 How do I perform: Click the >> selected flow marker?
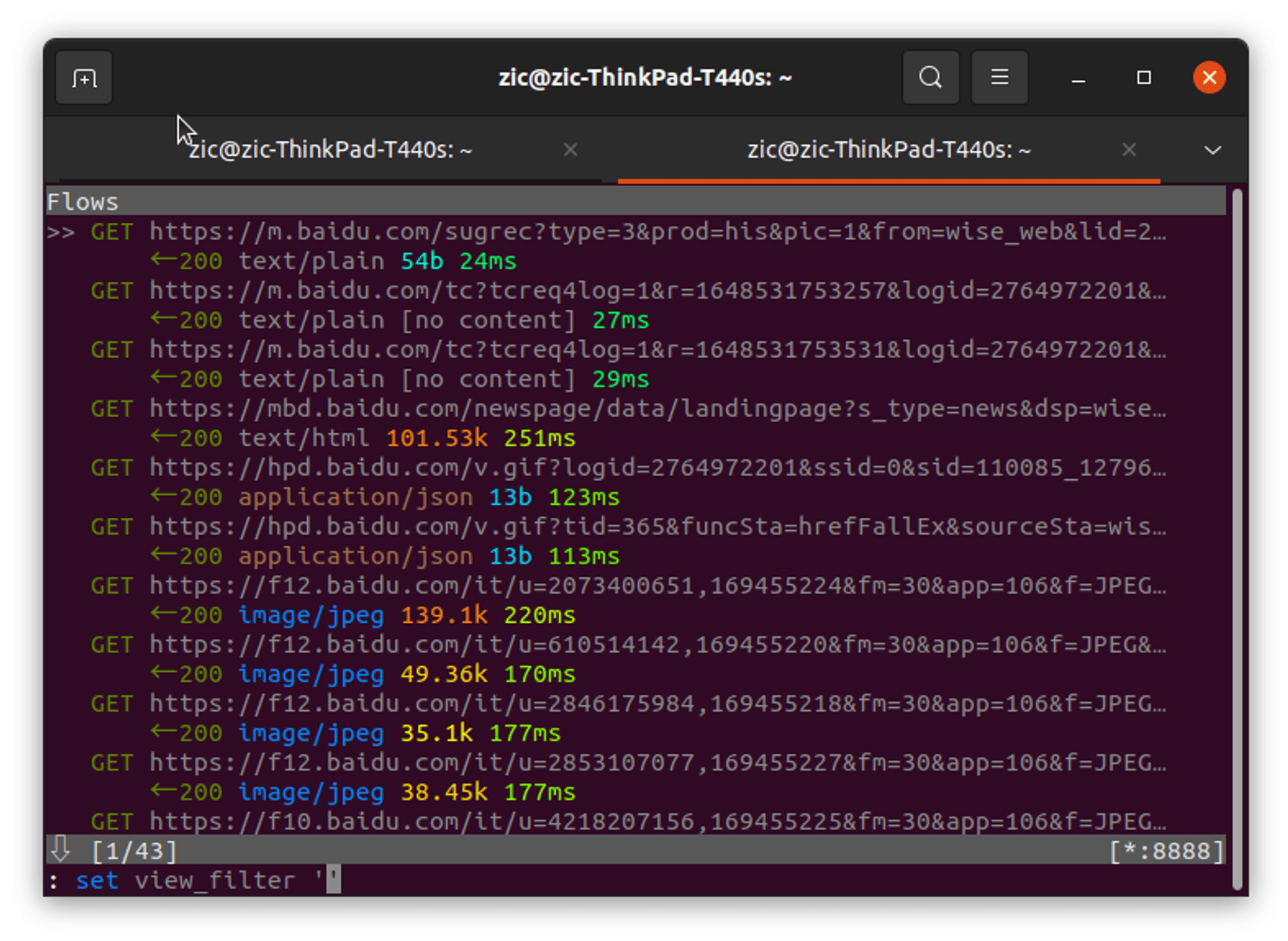61,232
